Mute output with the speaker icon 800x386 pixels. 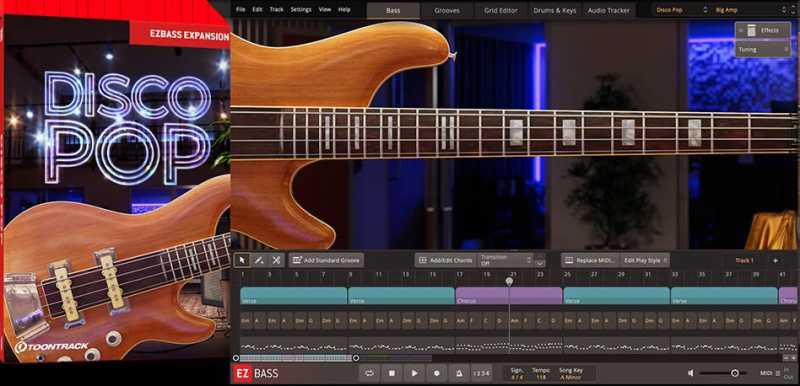[690, 373]
